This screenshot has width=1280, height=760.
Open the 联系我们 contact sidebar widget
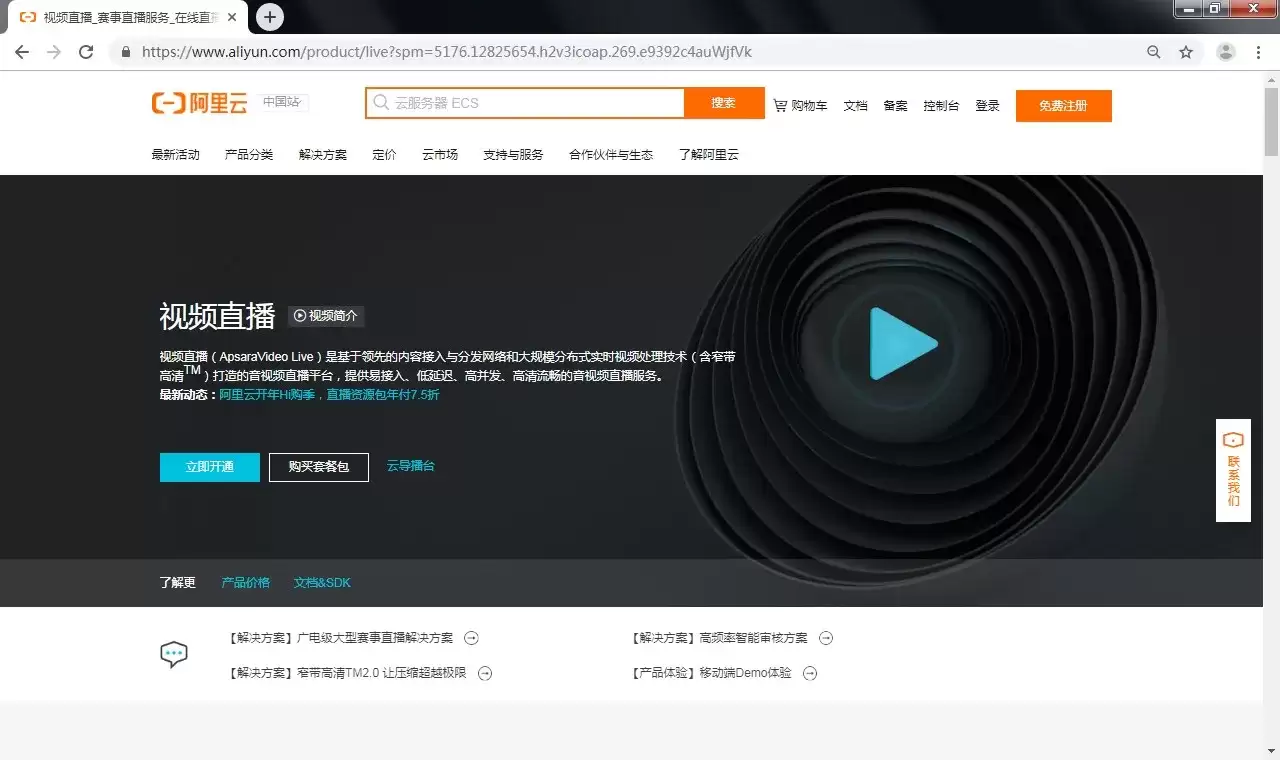coord(1233,470)
